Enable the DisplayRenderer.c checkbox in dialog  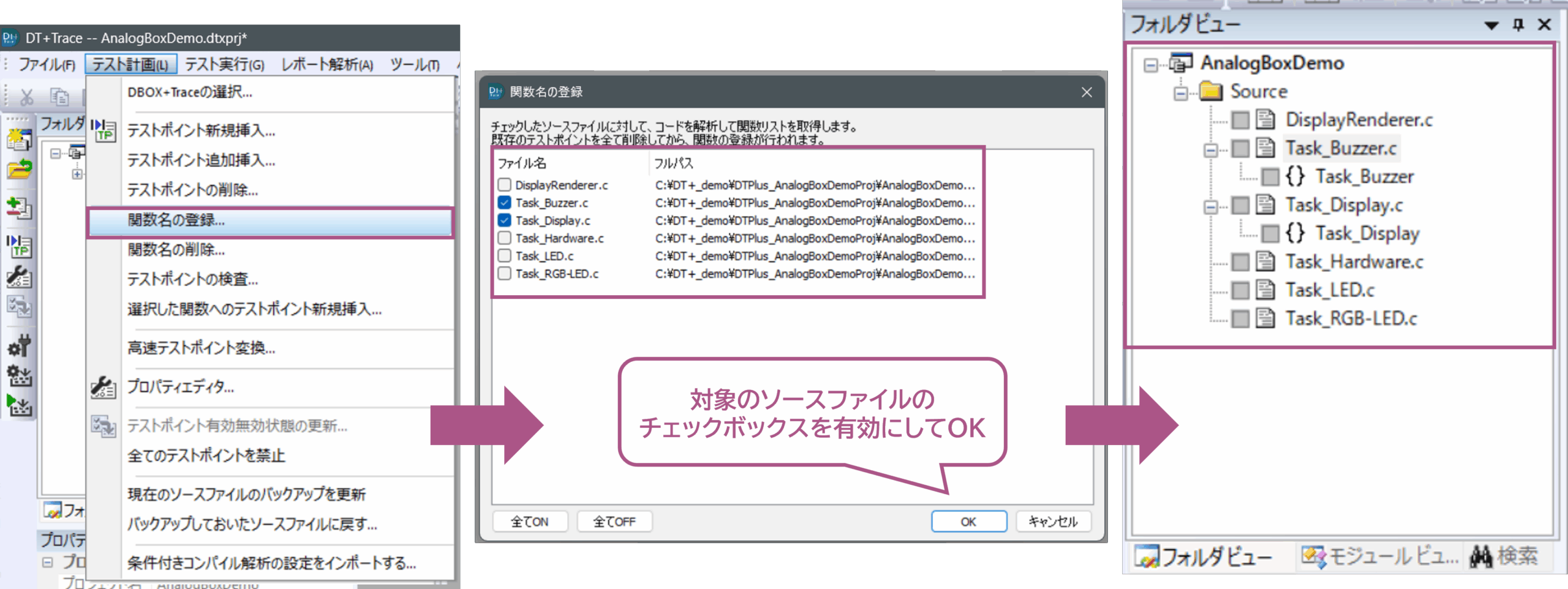504,185
